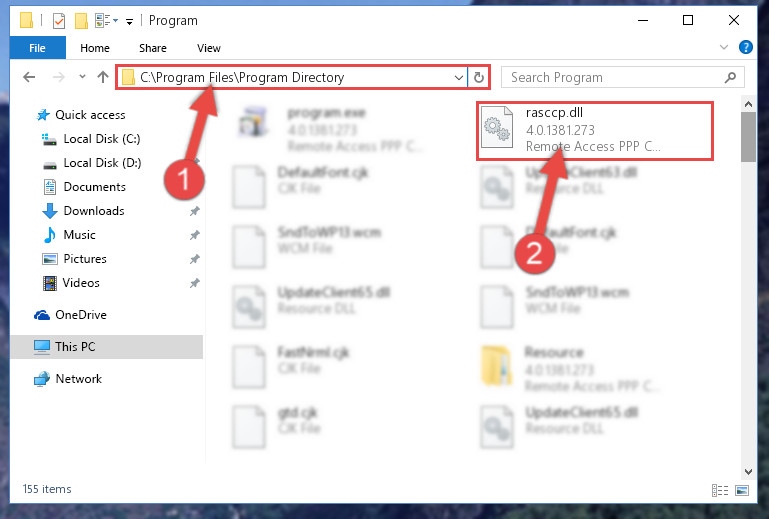
Task: Expand the address bar history dropdown
Action: point(459,78)
